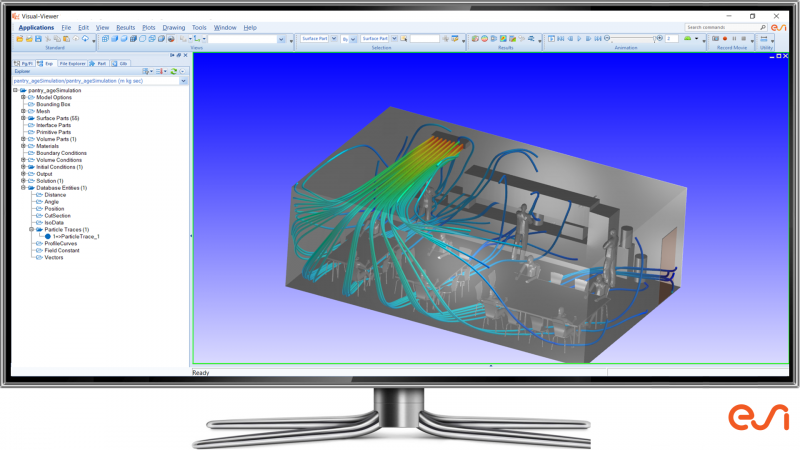Click the Explorer filter icon with red marker
Viewport: 800px width, 450px height.
159,71
